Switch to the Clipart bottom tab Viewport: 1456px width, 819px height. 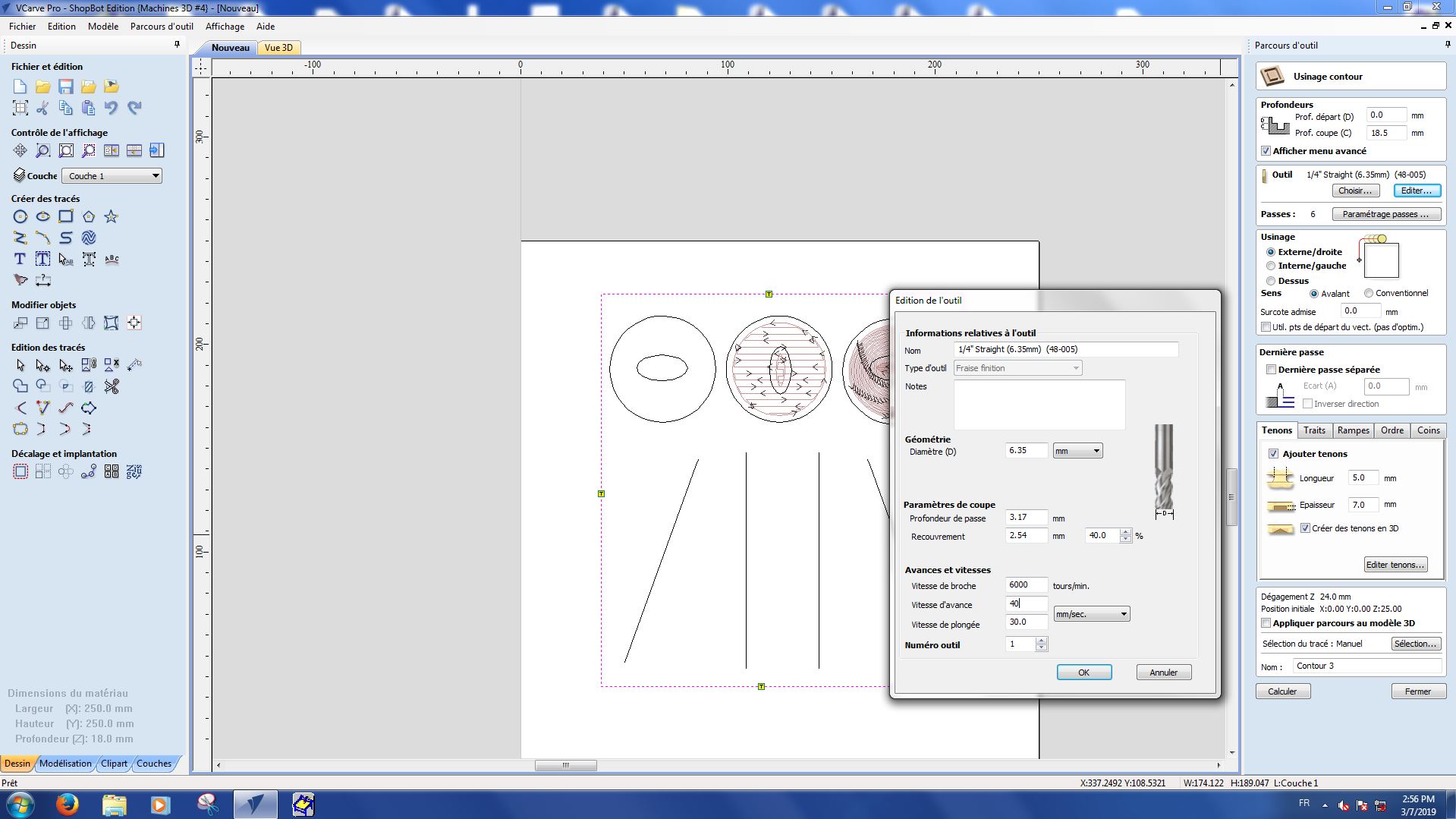click(114, 764)
